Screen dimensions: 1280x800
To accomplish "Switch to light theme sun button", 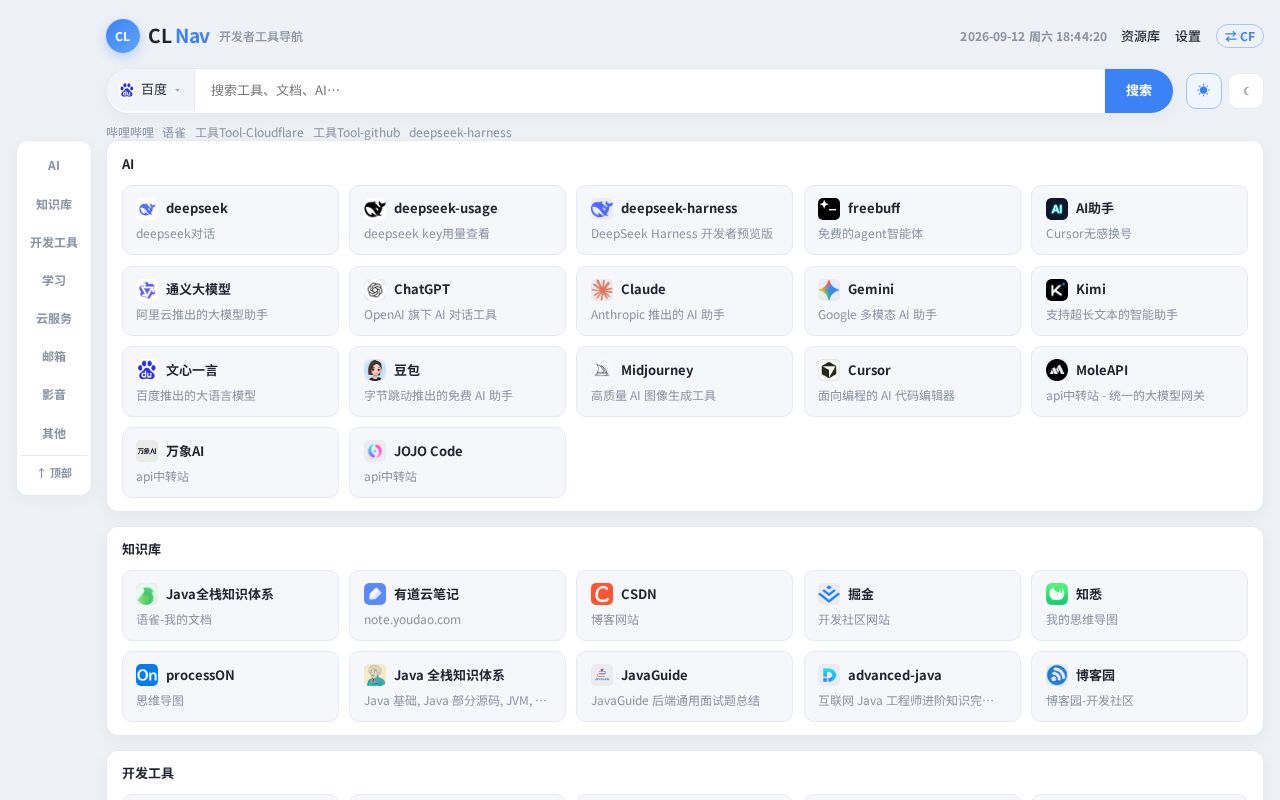I will tap(1204, 91).
